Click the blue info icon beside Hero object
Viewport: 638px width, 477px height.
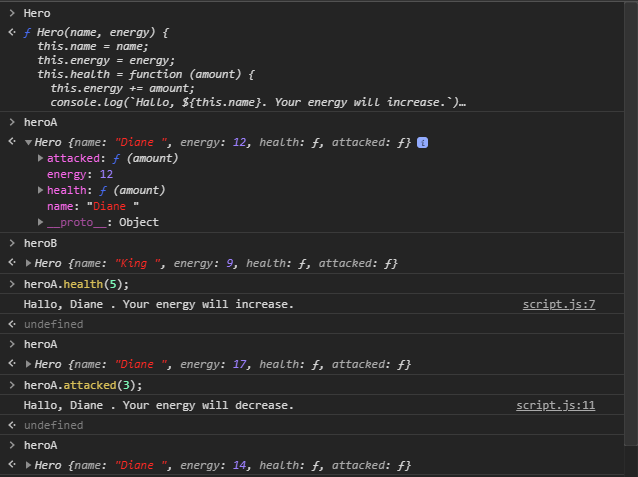click(422, 143)
